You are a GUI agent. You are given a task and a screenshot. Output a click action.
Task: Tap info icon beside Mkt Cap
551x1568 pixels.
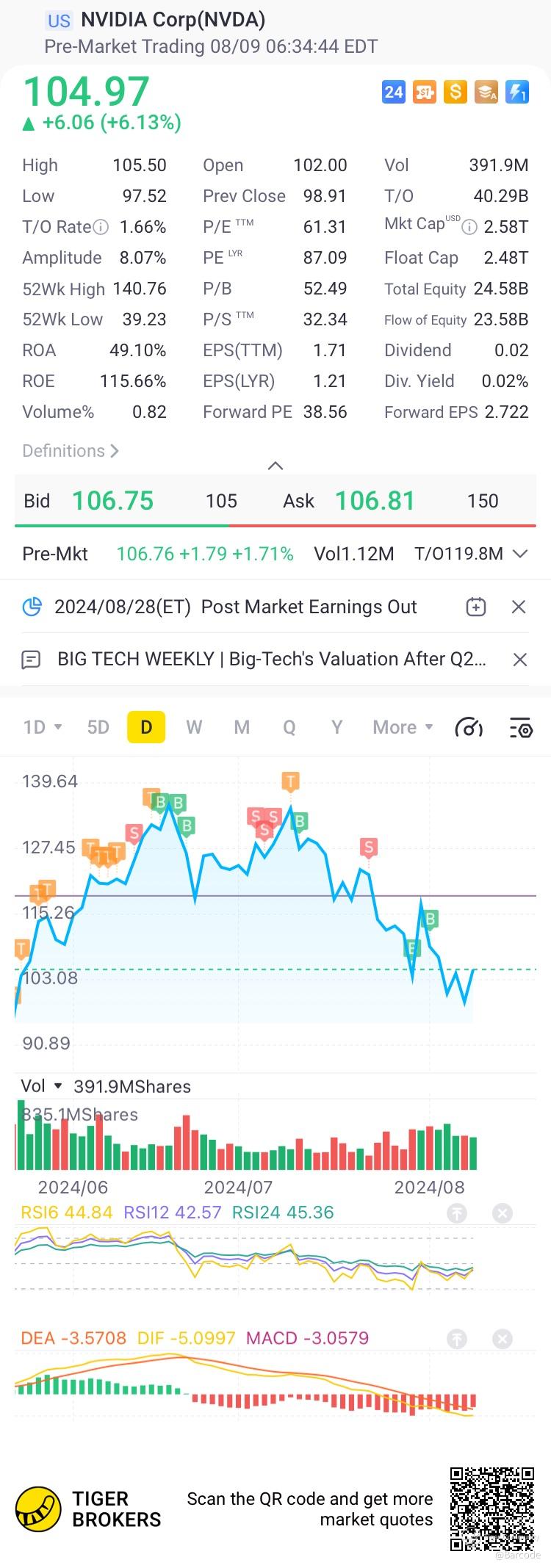coord(469,227)
